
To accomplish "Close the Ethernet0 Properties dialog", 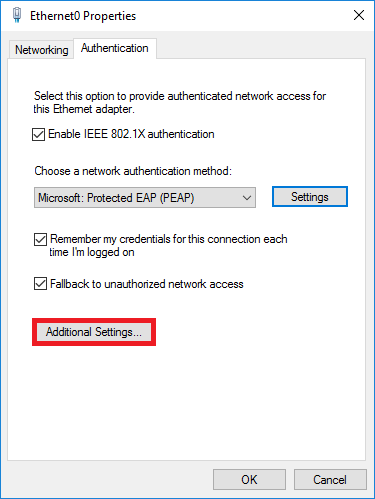I will point(359,15).
